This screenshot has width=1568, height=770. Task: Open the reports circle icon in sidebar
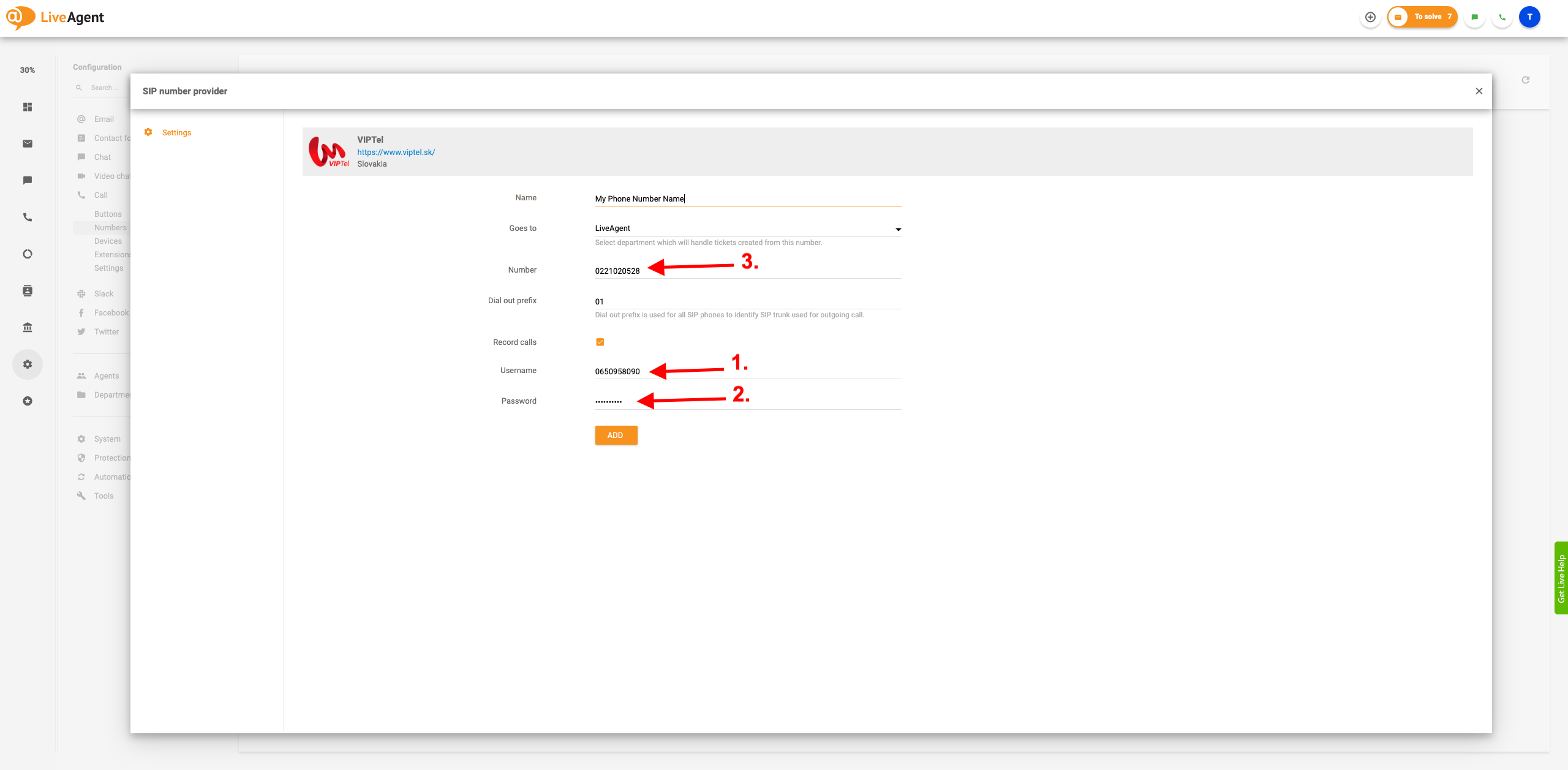coord(28,254)
